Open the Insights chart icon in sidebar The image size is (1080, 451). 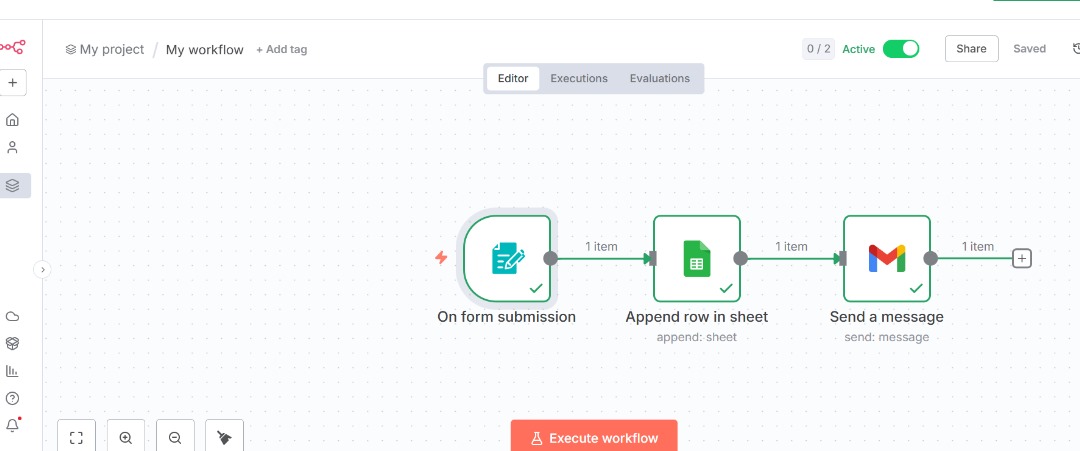(x=13, y=371)
